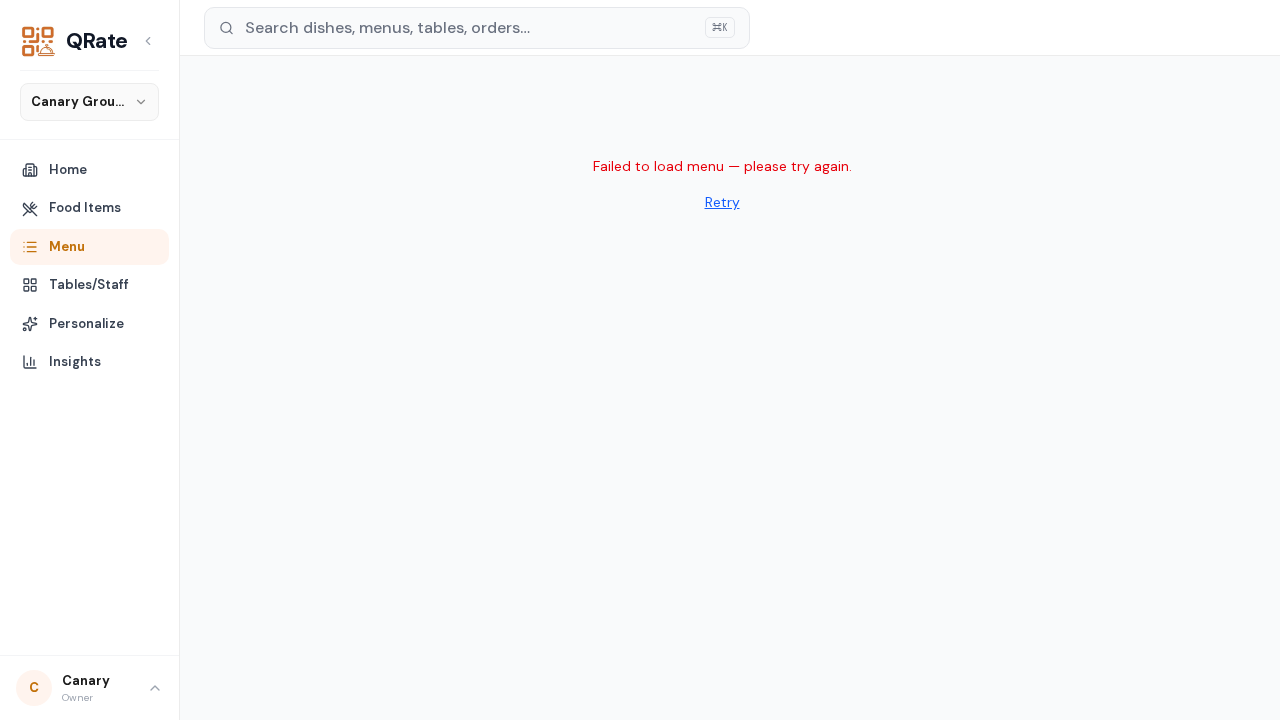Navigate to the Insights label
The height and width of the screenshot is (720, 1280).
pyautogui.click(x=75, y=362)
